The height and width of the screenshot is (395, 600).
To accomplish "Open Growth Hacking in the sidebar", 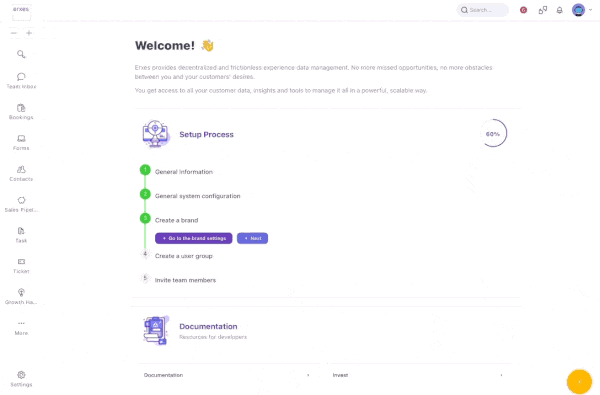I will 21,297.
